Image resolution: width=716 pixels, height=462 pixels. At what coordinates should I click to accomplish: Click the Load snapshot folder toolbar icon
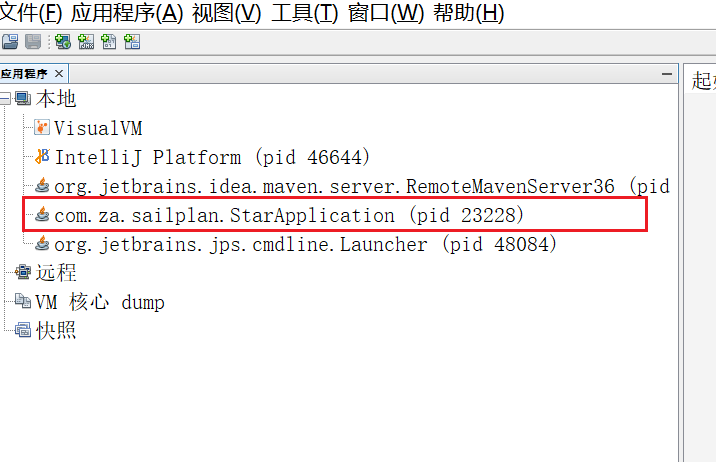click(x=10, y=42)
